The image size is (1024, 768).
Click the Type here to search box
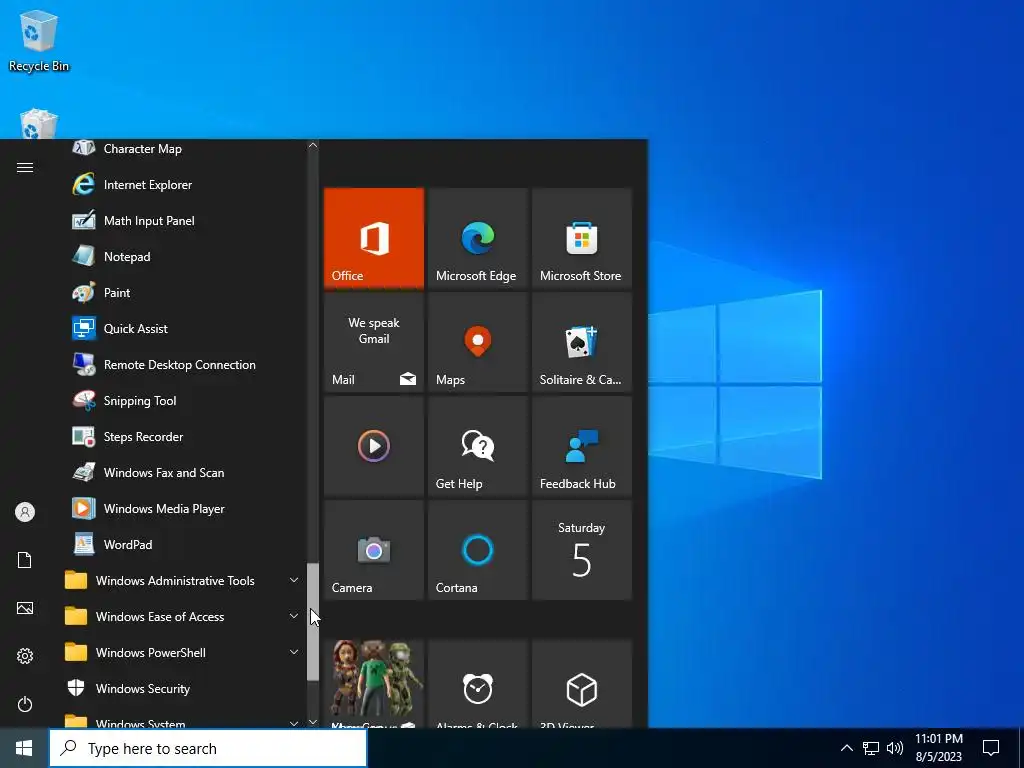tap(208, 748)
